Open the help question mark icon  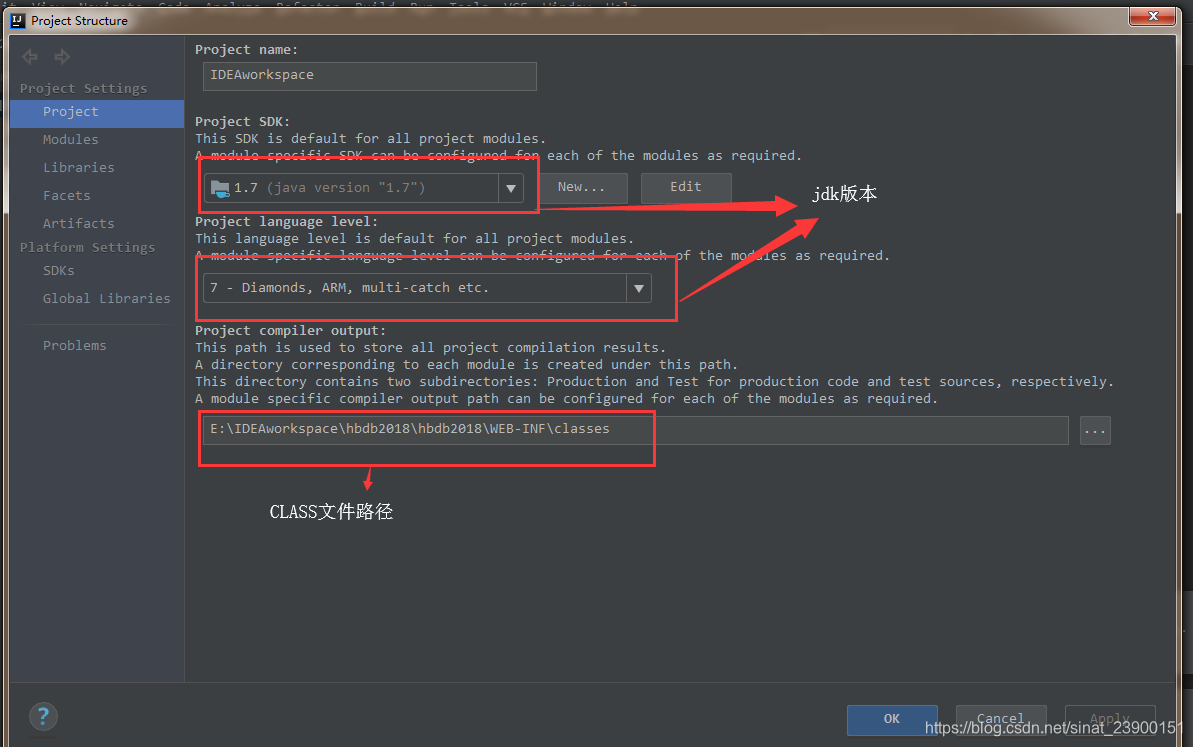(43, 716)
